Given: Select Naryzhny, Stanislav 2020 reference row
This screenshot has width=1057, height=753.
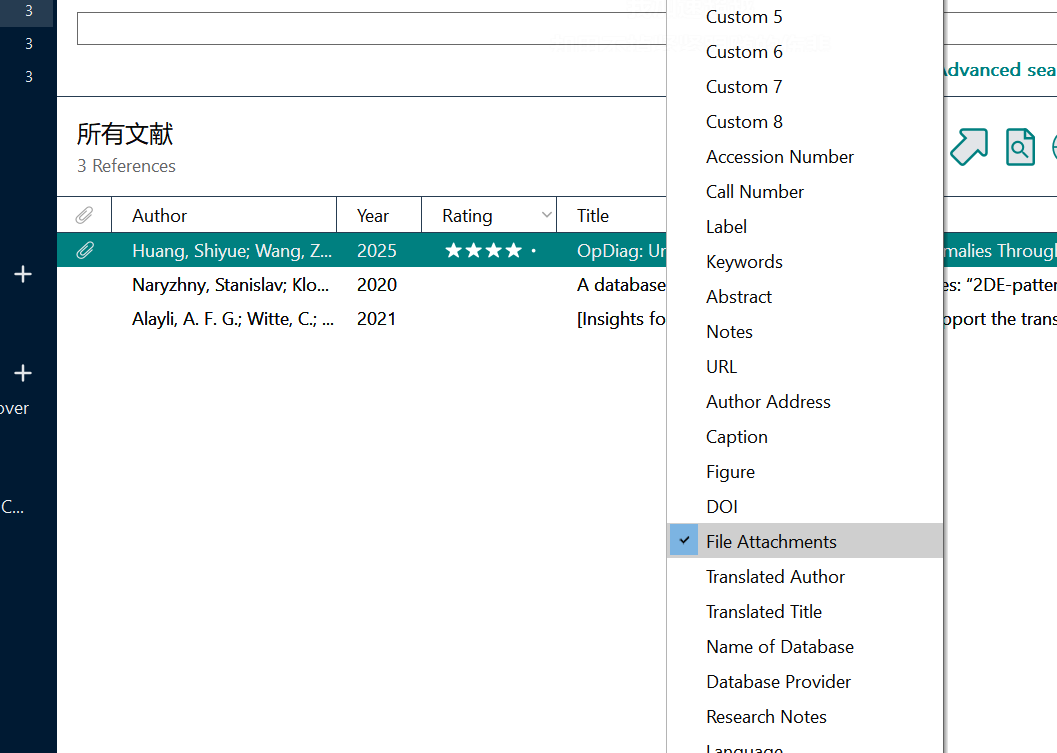Looking at the screenshot, I should click(x=362, y=284).
